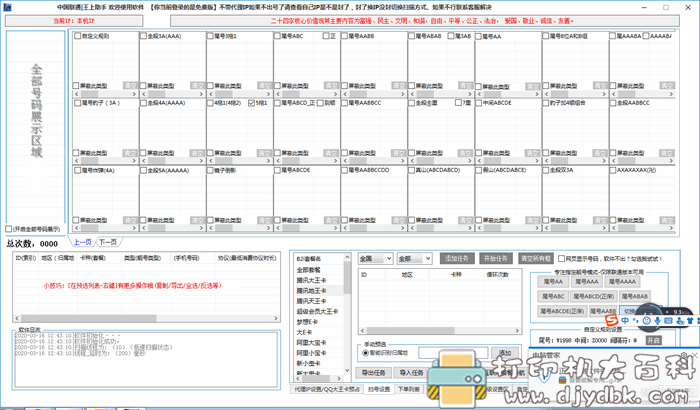Go to the 上一页 tab
The image size is (700, 410).
(x=83, y=242)
